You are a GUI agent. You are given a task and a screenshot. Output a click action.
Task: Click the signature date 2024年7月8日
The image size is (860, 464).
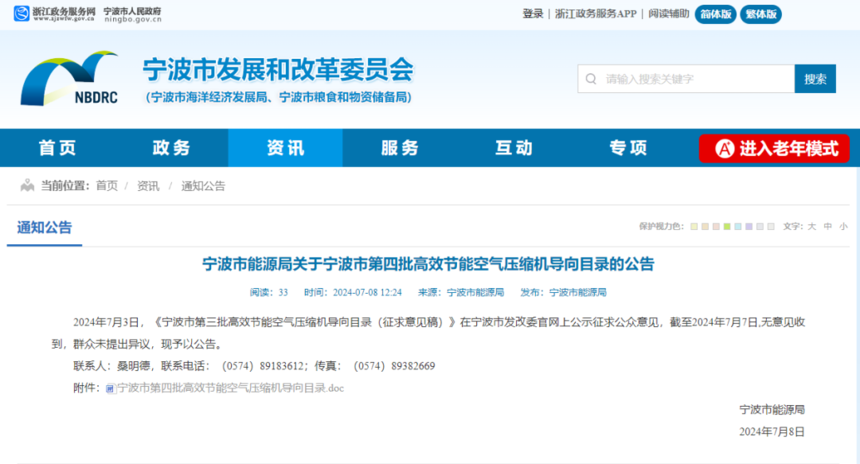point(772,432)
